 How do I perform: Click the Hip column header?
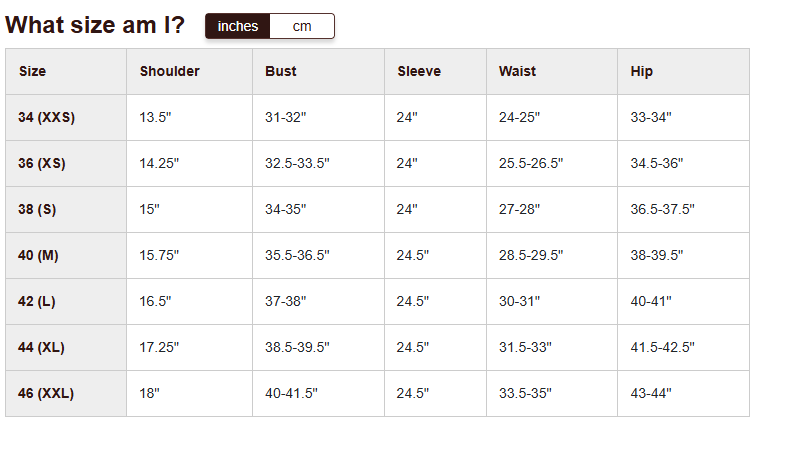642,72
